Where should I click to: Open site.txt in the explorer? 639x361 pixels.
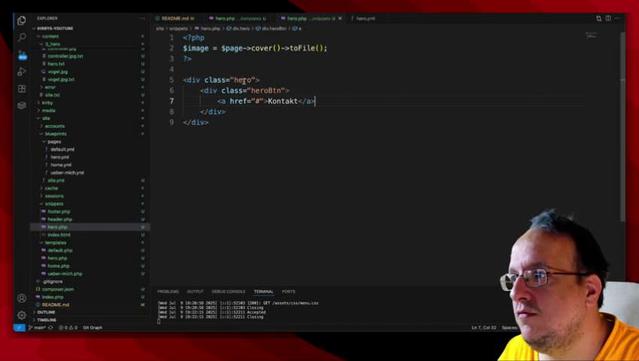(x=53, y=95)
